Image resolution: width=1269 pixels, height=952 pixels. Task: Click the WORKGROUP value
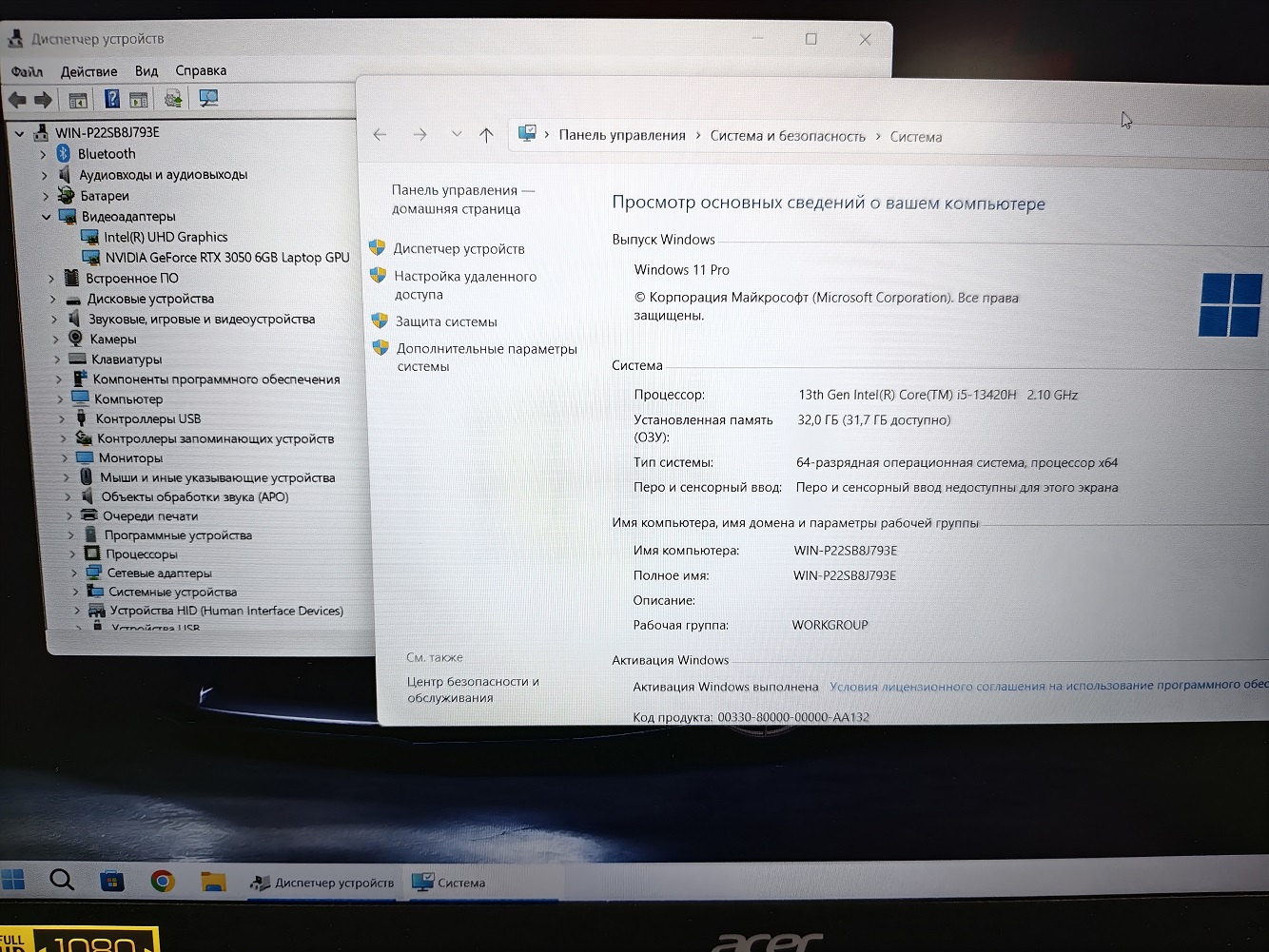click(x=830, y=625)
